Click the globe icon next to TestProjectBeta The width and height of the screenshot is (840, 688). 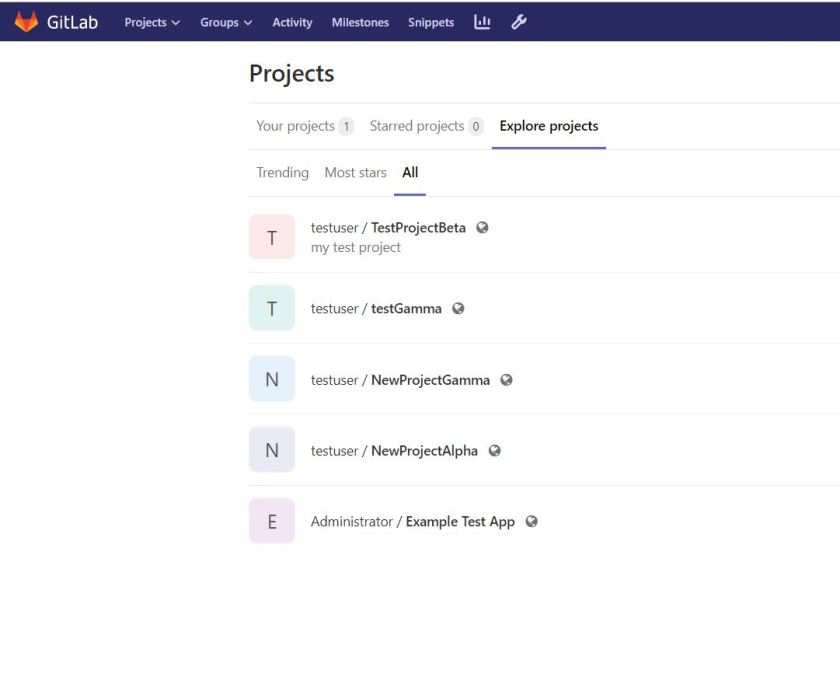tap(483, 227)
